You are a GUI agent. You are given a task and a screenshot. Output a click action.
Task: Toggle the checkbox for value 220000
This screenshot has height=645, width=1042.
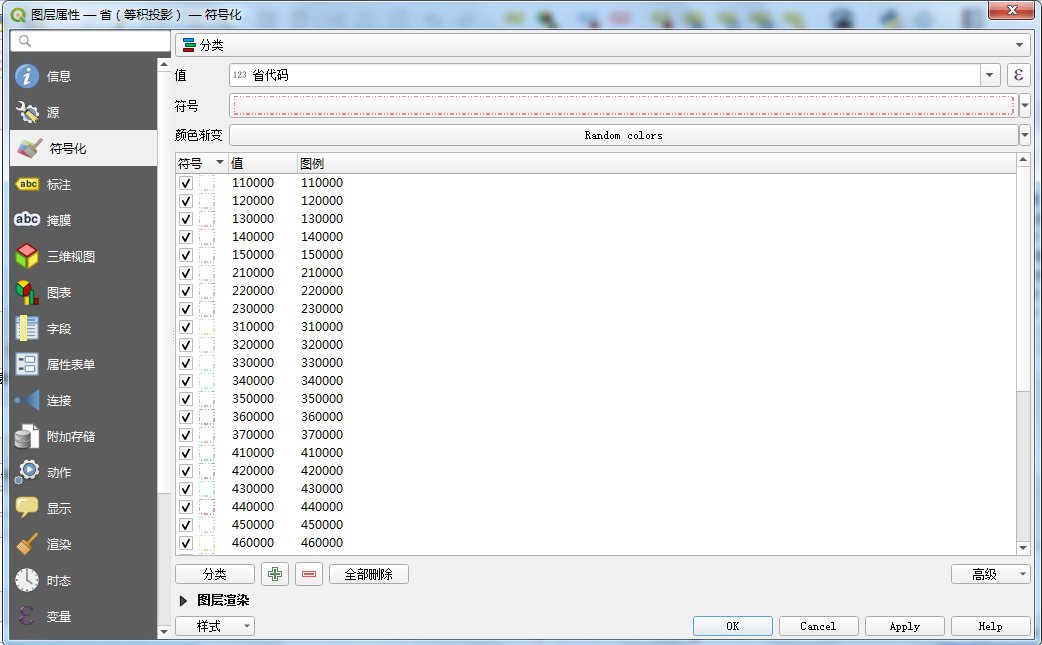pos(185,291)
